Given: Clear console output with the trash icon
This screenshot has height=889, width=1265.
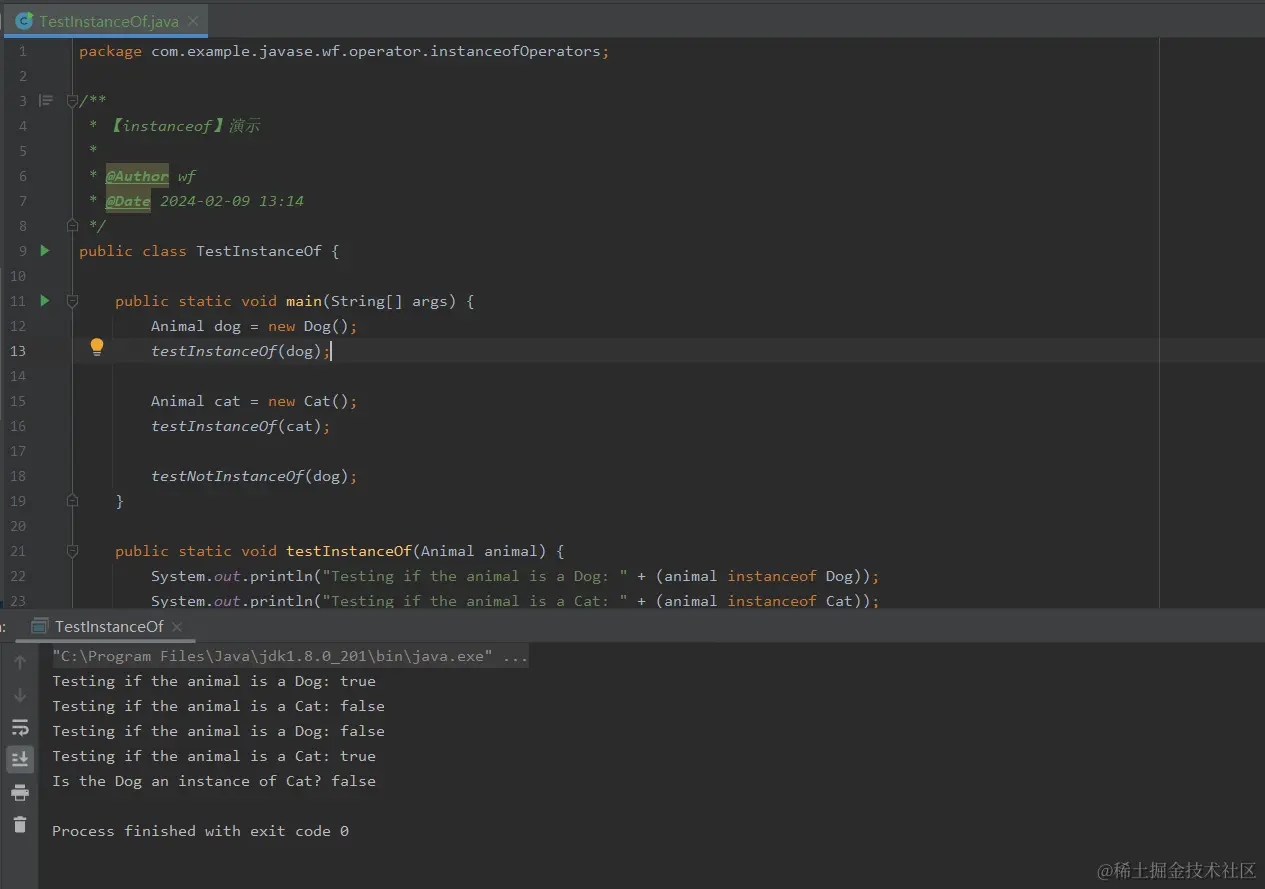Looking at the screenshot, I should pyautogui.click(x=20, y=824).
